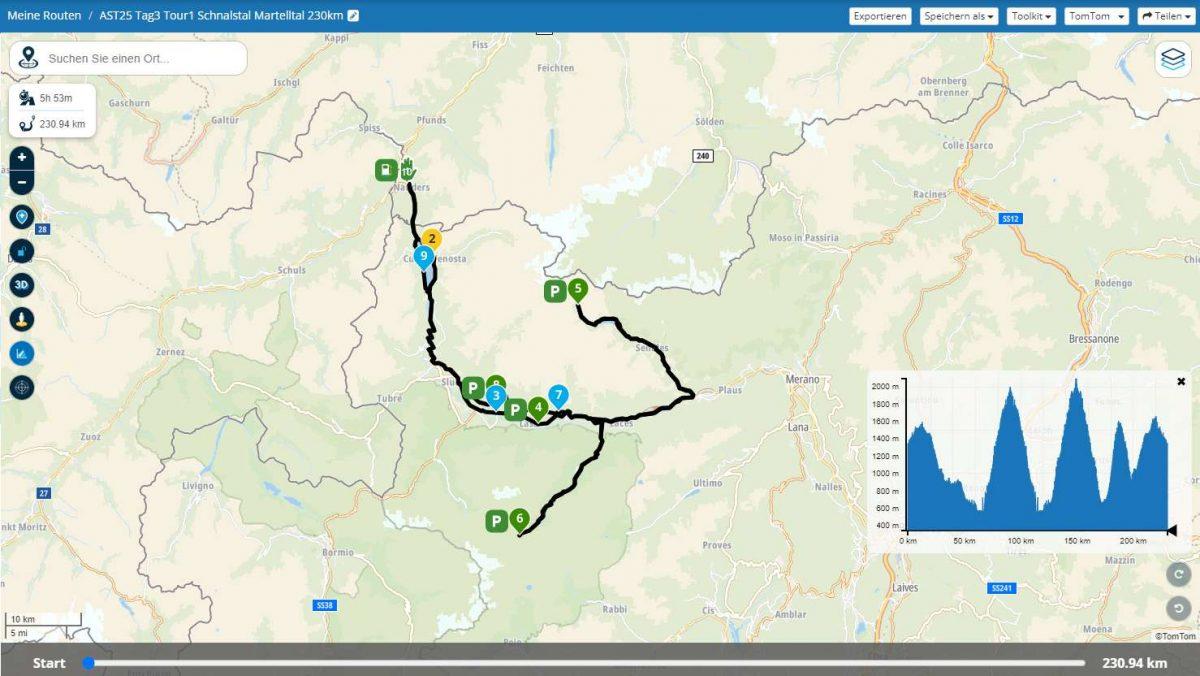Click the Exportieren button

tap(880, 16)
